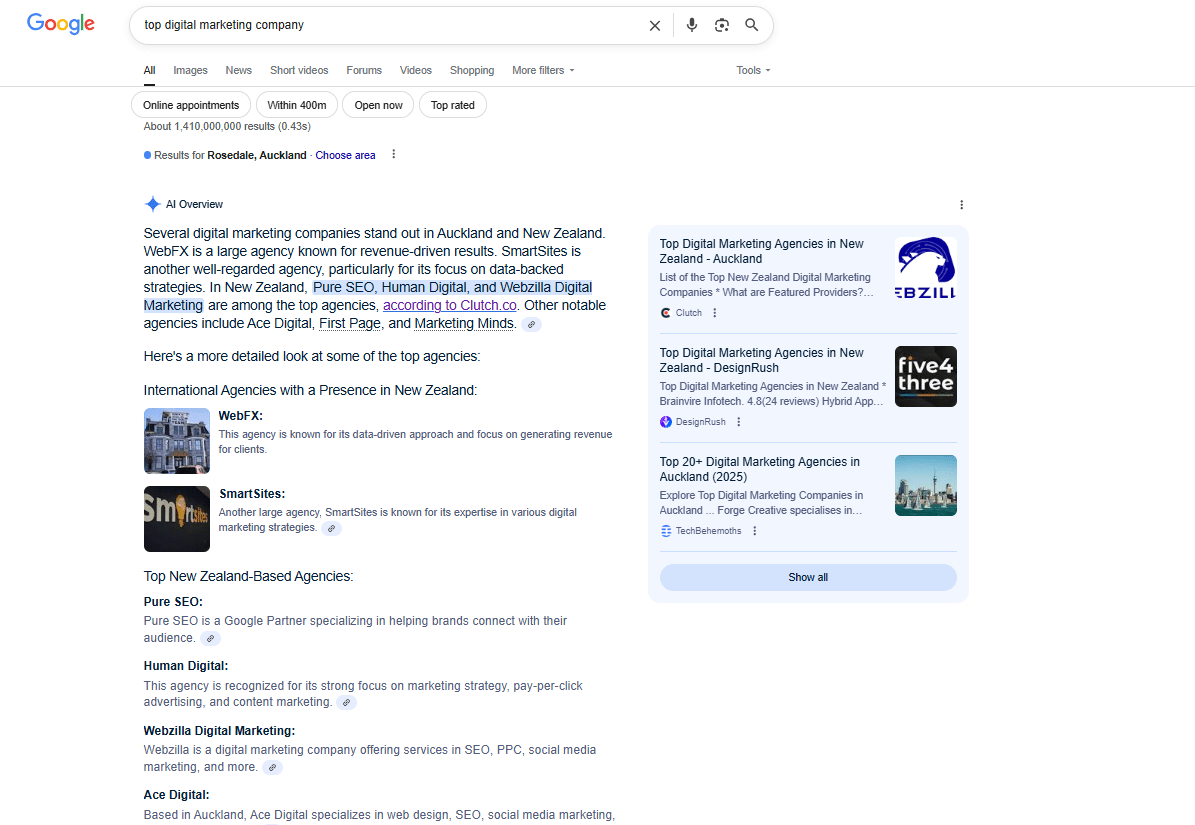
Task: Switch to the Videos tab
Action: coord(415,70)
